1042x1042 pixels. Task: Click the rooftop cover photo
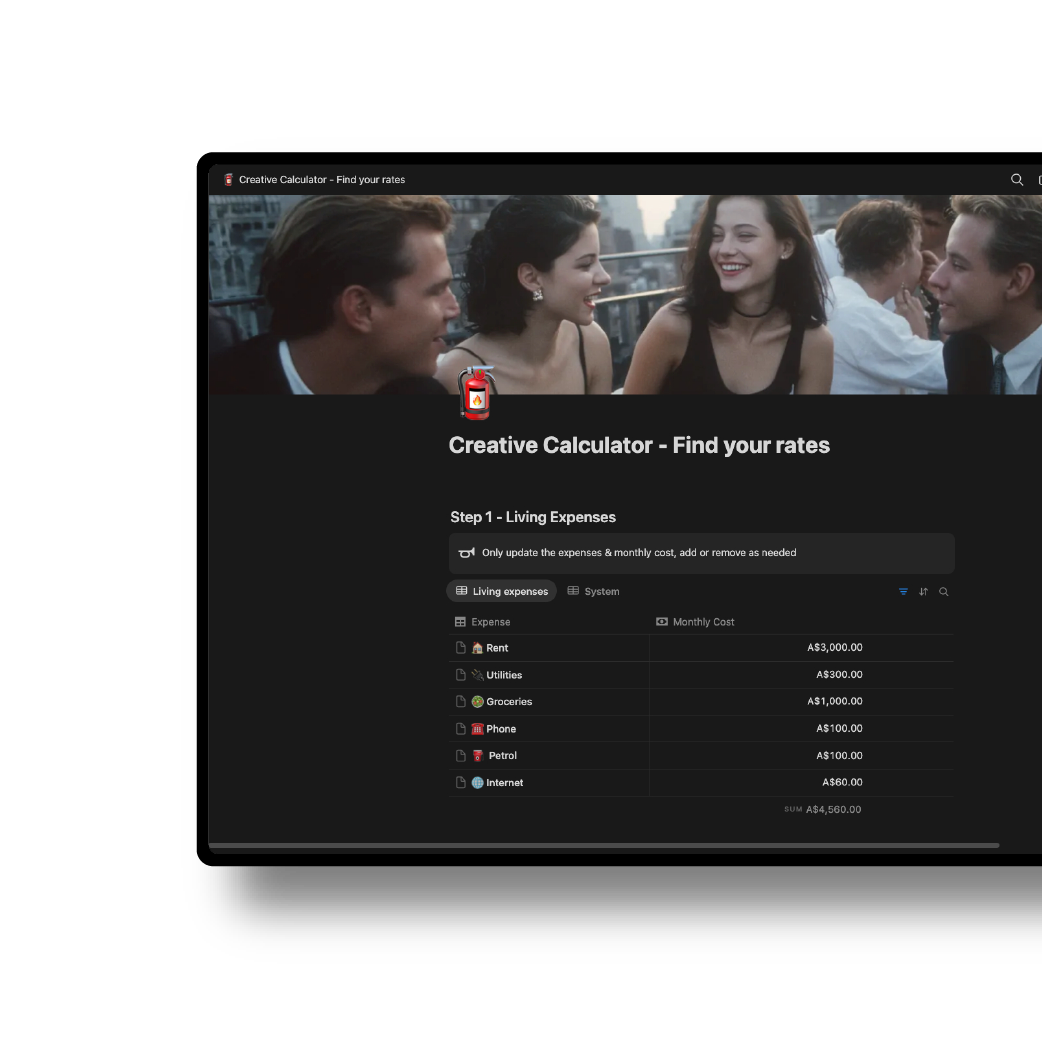pos(625,294)
